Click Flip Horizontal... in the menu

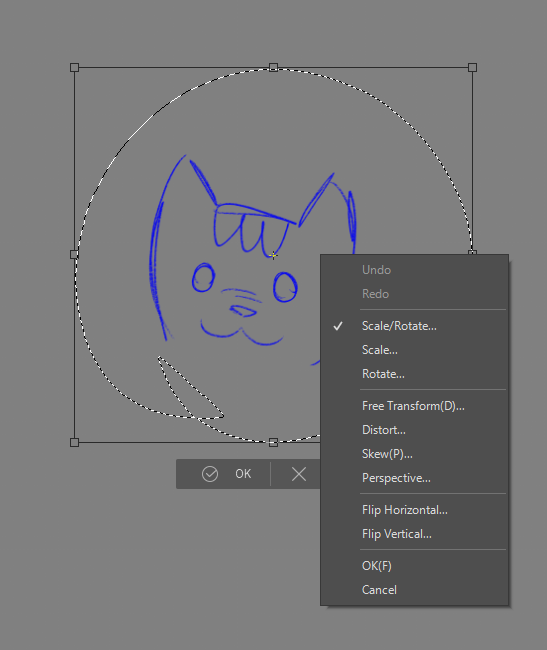[x=414, y=510]
